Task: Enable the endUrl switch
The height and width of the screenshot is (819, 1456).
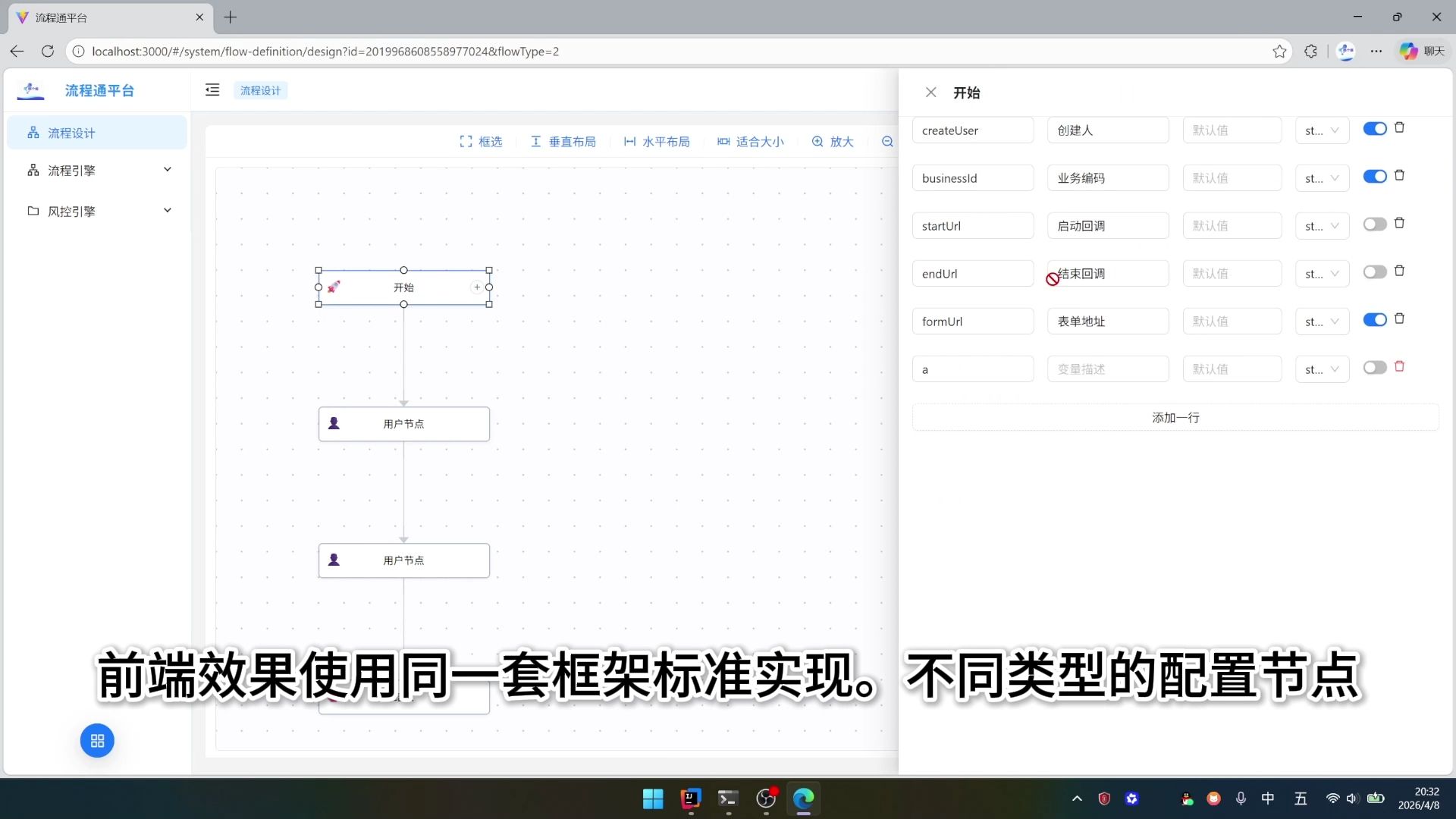Action: pos(1375,272)
